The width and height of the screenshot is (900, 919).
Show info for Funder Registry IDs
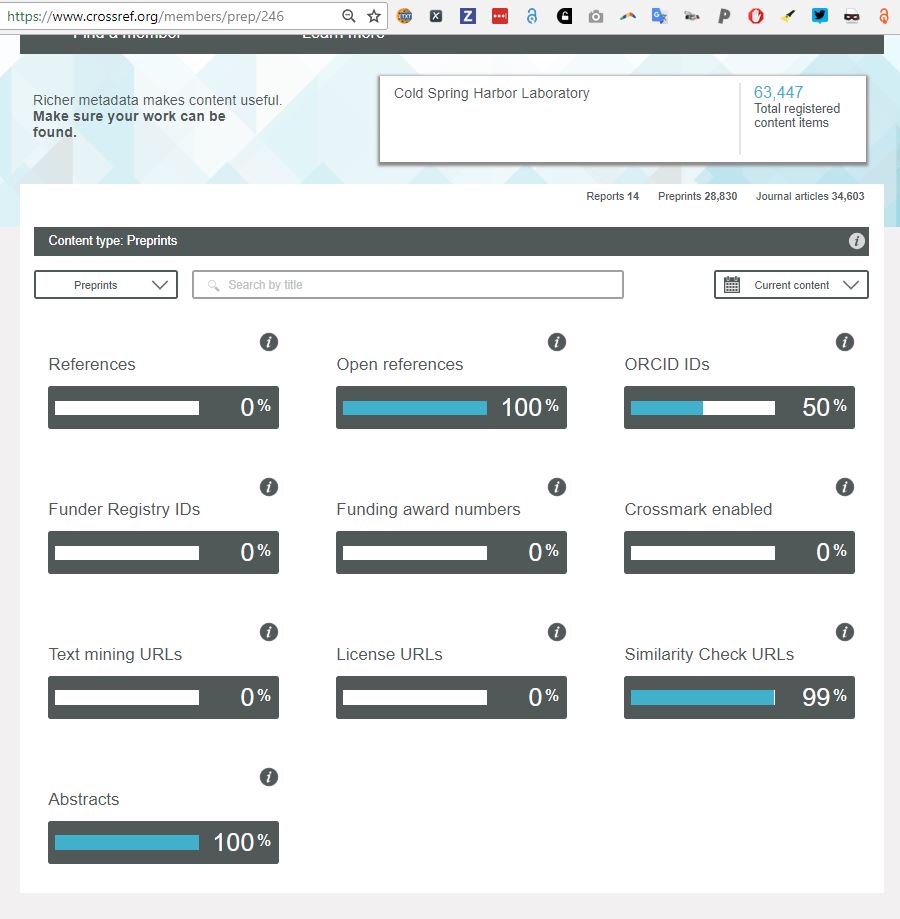point(269,487)
